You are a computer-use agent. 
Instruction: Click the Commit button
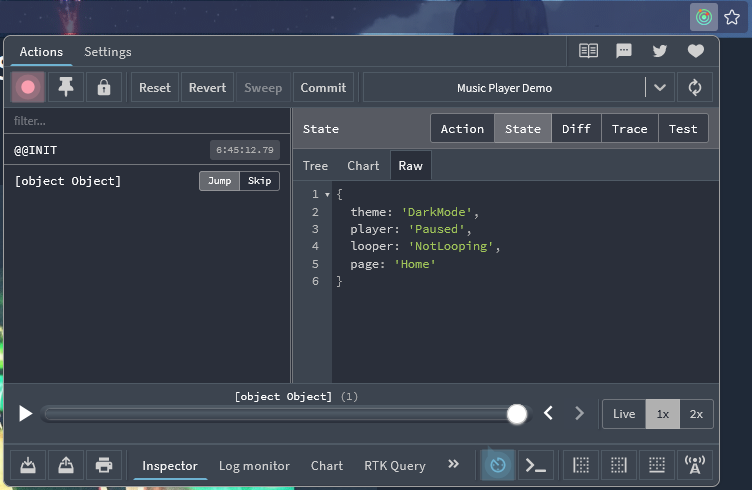[323, 88]
